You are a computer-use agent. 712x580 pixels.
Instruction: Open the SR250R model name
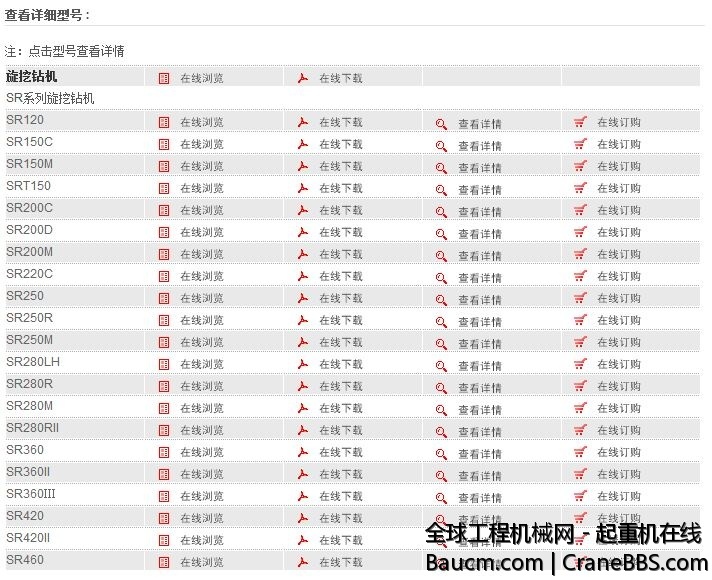[29, 318]
